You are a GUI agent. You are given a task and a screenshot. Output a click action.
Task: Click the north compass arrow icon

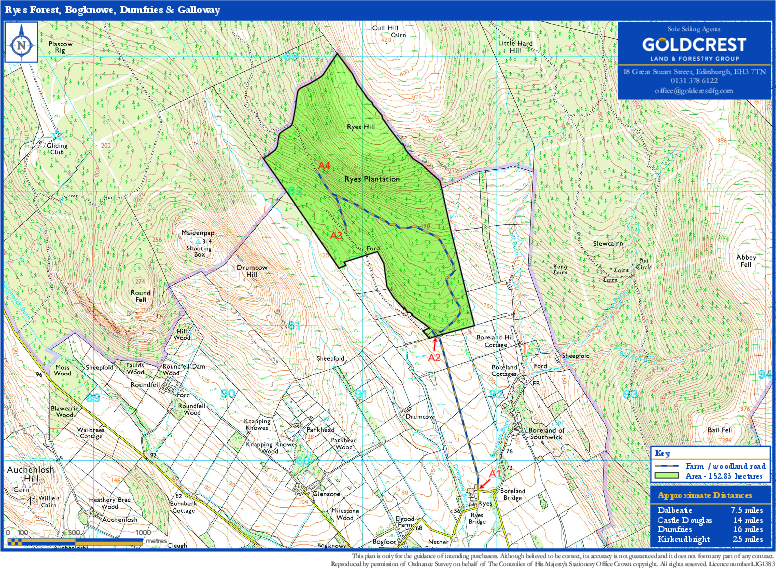pyautogui.click(x=21, y=43)
